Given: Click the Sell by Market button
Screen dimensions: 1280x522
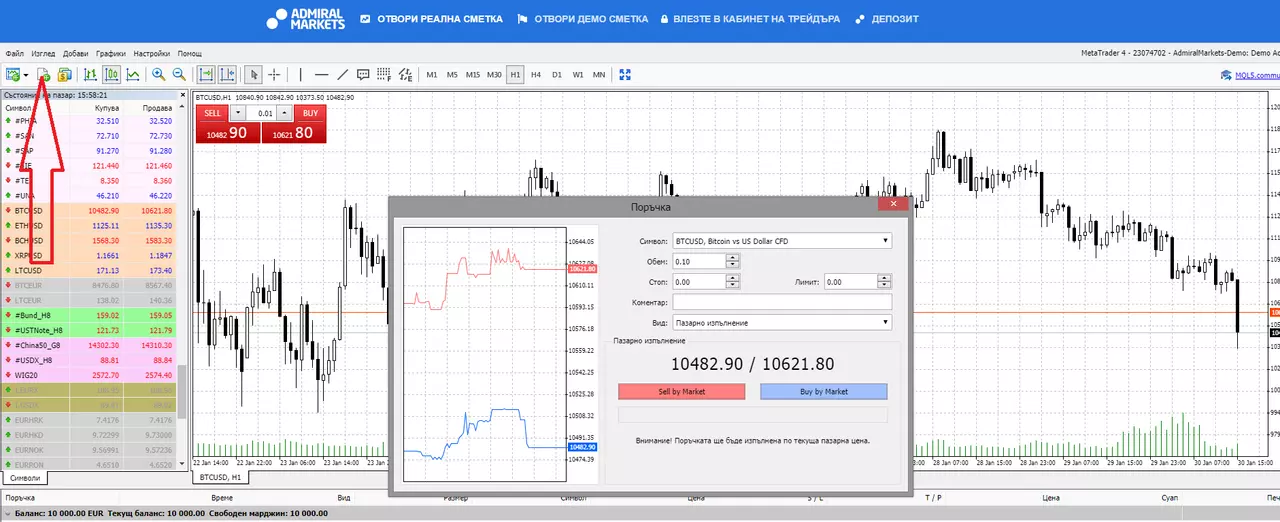Looking at the screenshot, I should (682, 392).
